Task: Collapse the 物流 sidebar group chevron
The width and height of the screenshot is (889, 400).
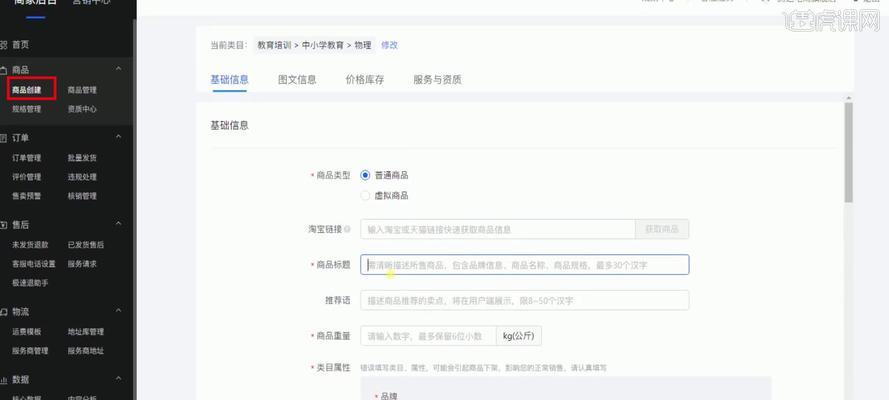Action: click(119, 313)
